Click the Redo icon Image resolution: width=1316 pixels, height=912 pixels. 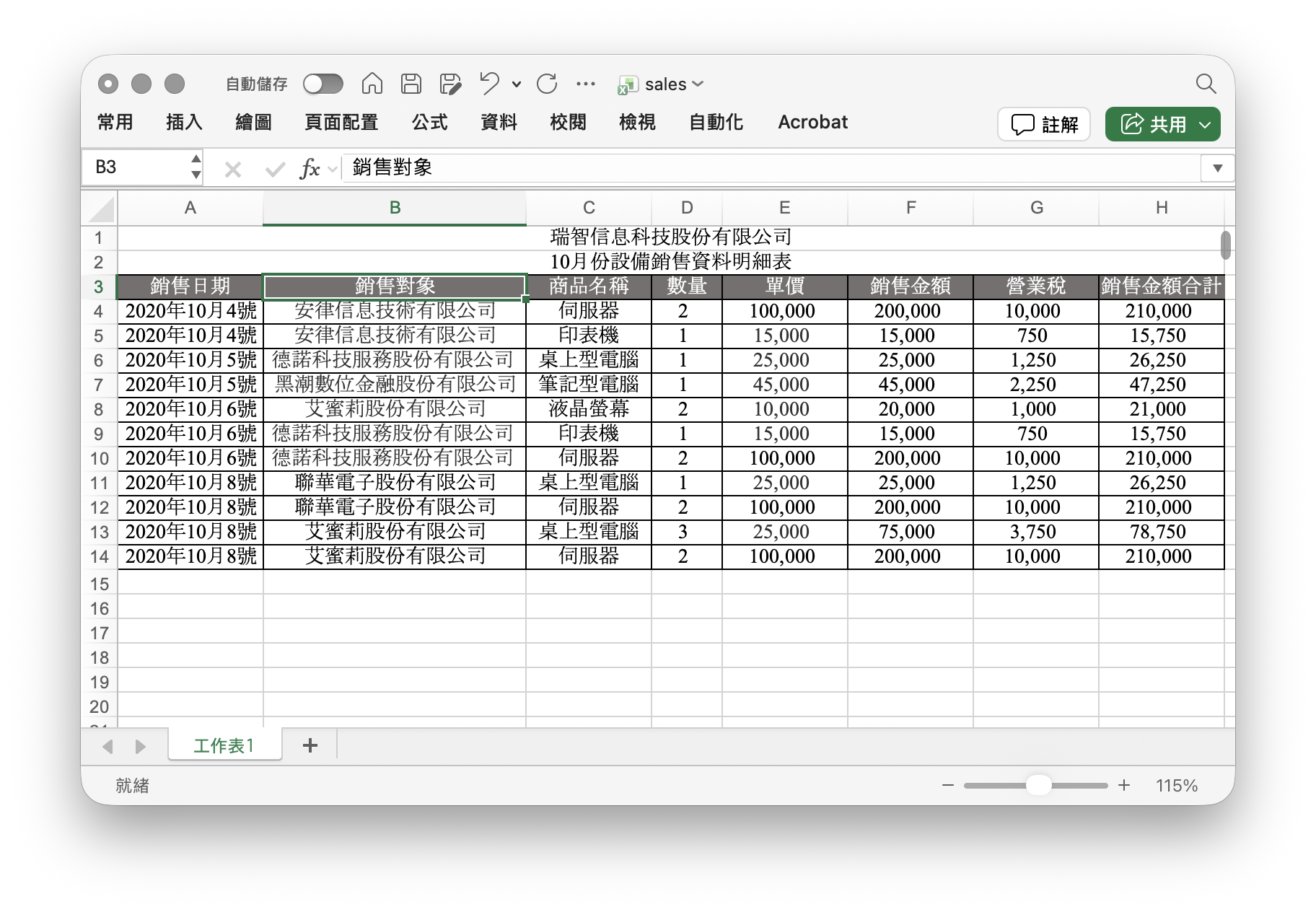pos(547,84)
